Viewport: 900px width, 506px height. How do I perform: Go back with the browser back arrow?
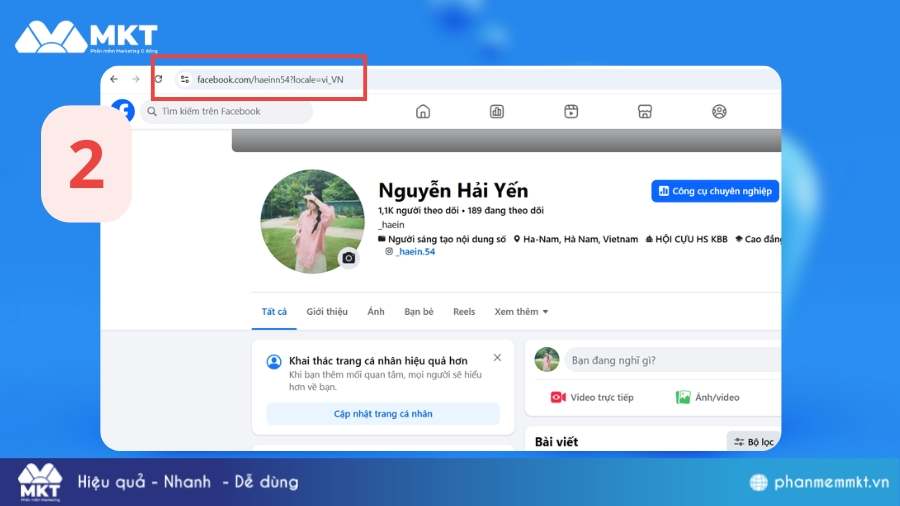click(x=114, y=79)
